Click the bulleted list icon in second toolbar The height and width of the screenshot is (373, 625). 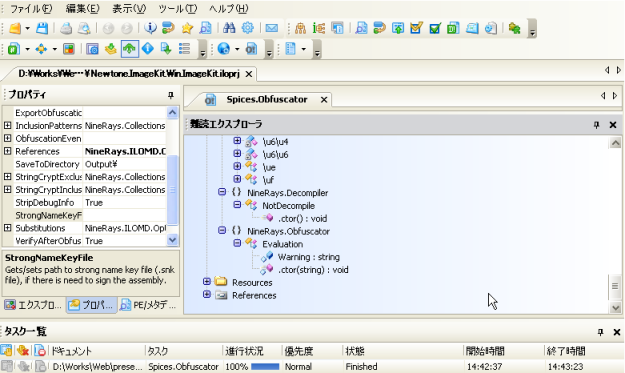tap(184, 49)
